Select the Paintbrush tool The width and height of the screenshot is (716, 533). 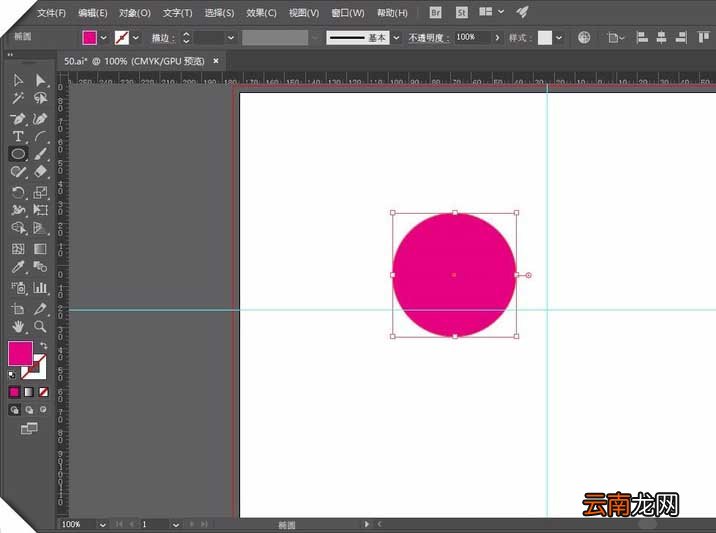click(40, 154)
